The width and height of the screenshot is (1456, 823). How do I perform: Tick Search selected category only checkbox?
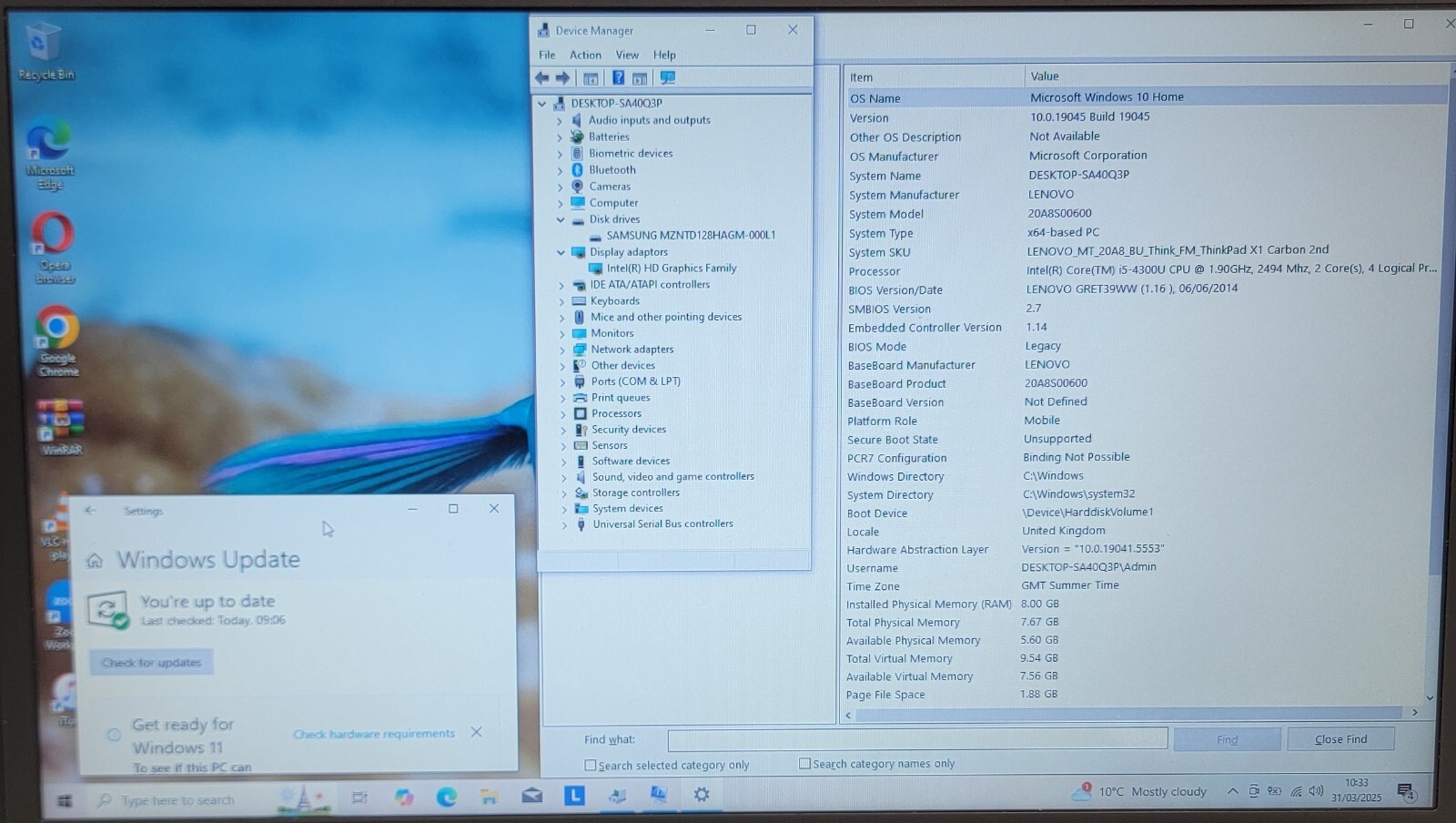click(x=590, y=766)
